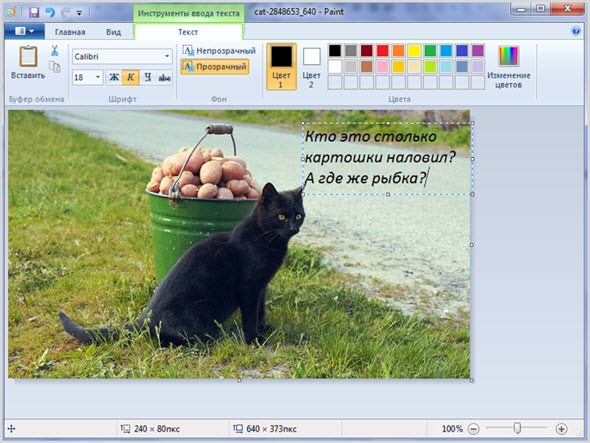
Task: Click the scissors Cut icon
Action: coord(55,50)
